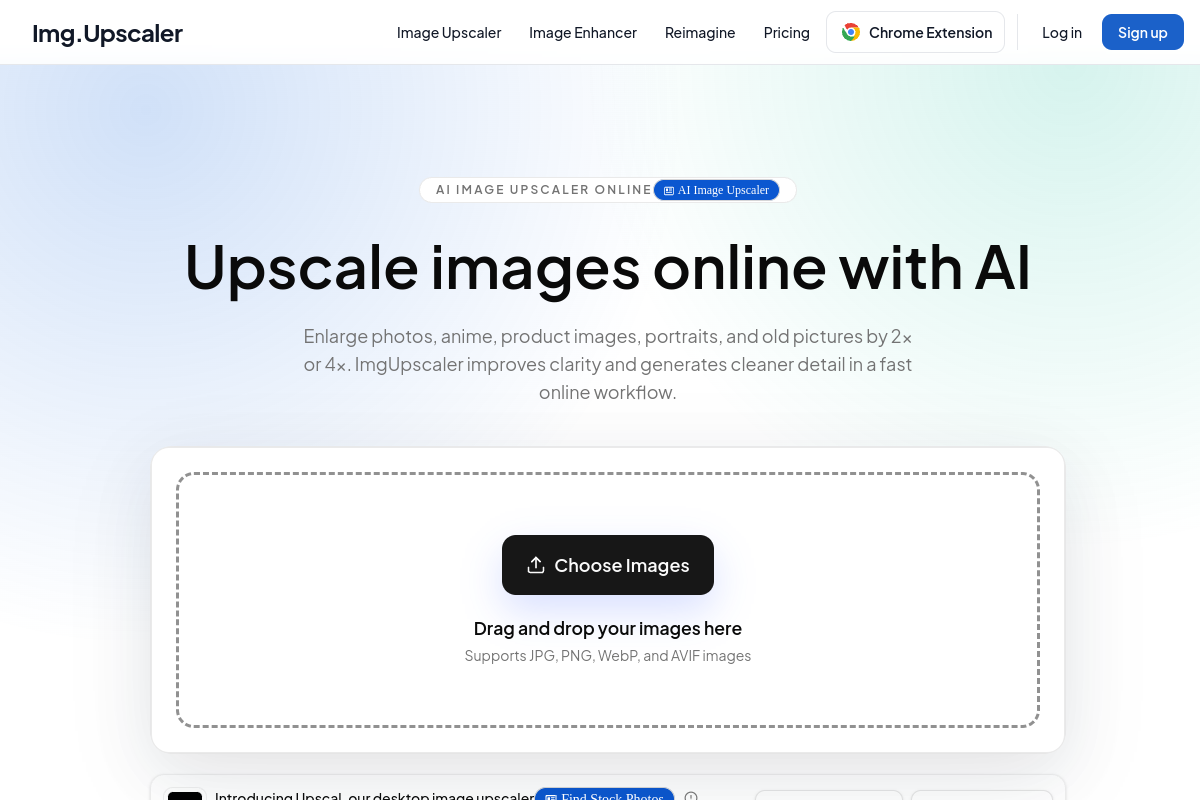Open the Image Enhancer menu item
1200x800 pixels.
click(583, 33)
